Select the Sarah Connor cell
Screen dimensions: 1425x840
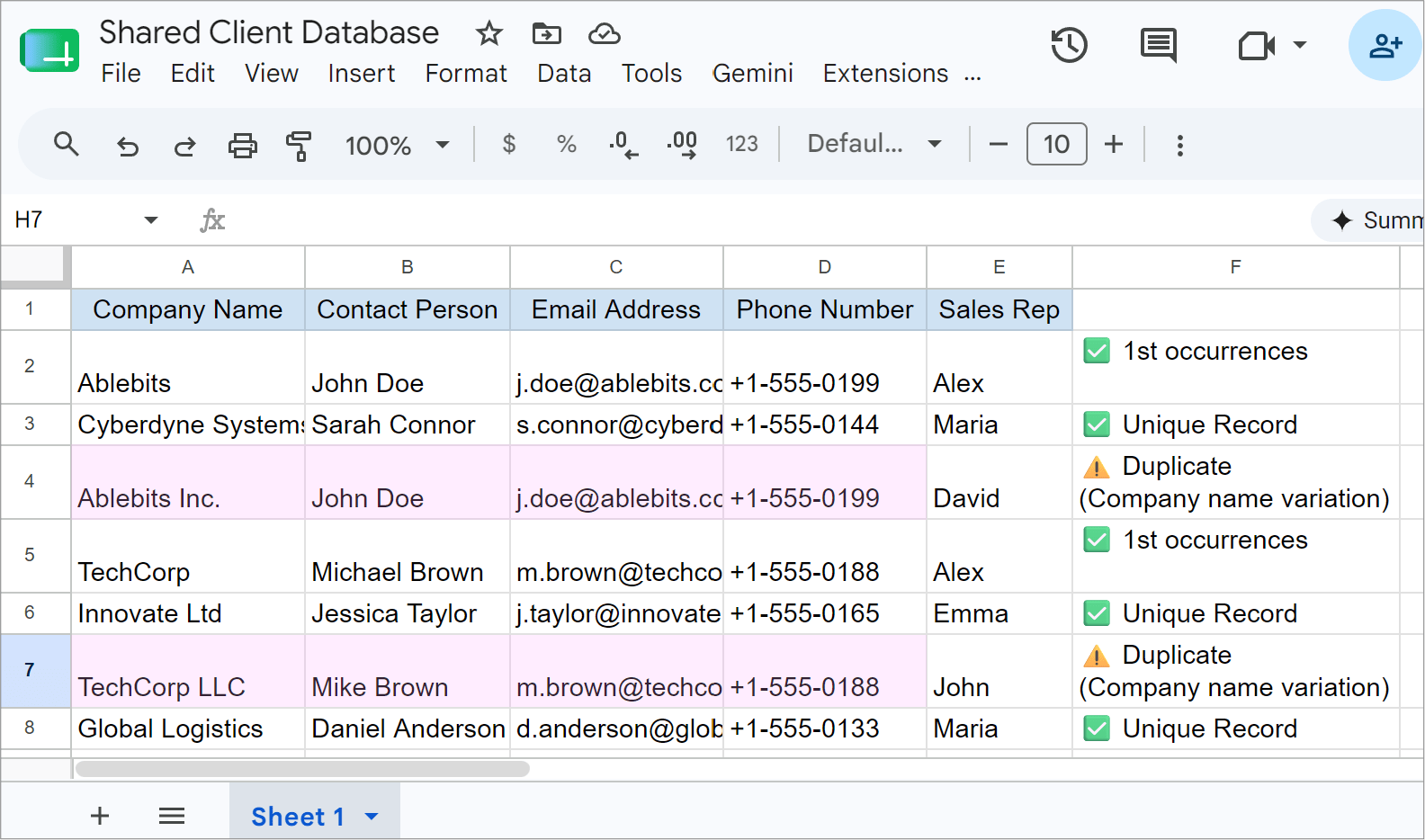tap(408, 424)
